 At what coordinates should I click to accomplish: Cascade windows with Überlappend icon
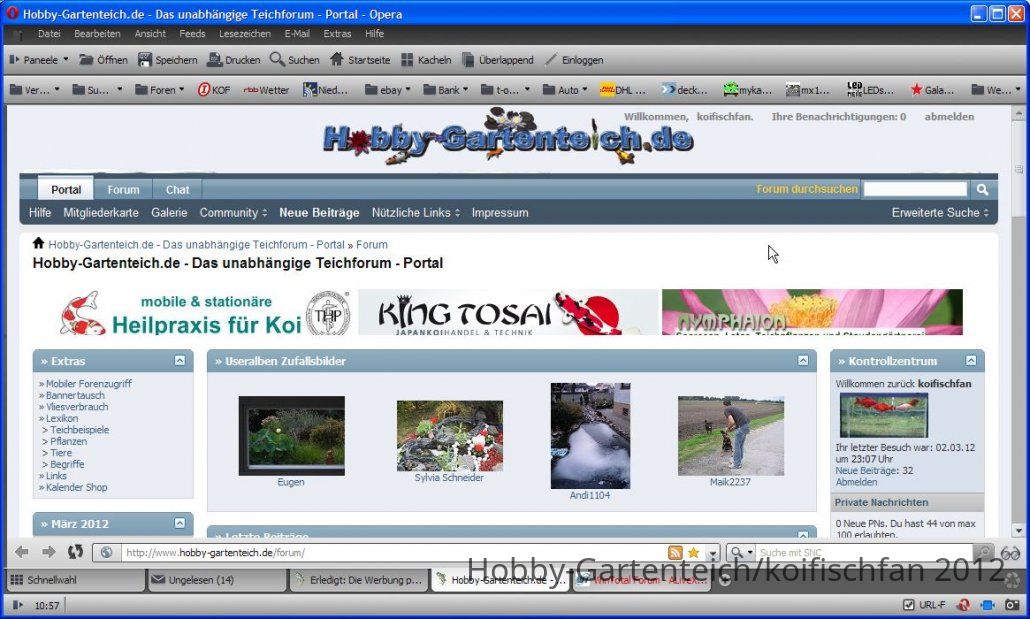(x=468, y=60)
